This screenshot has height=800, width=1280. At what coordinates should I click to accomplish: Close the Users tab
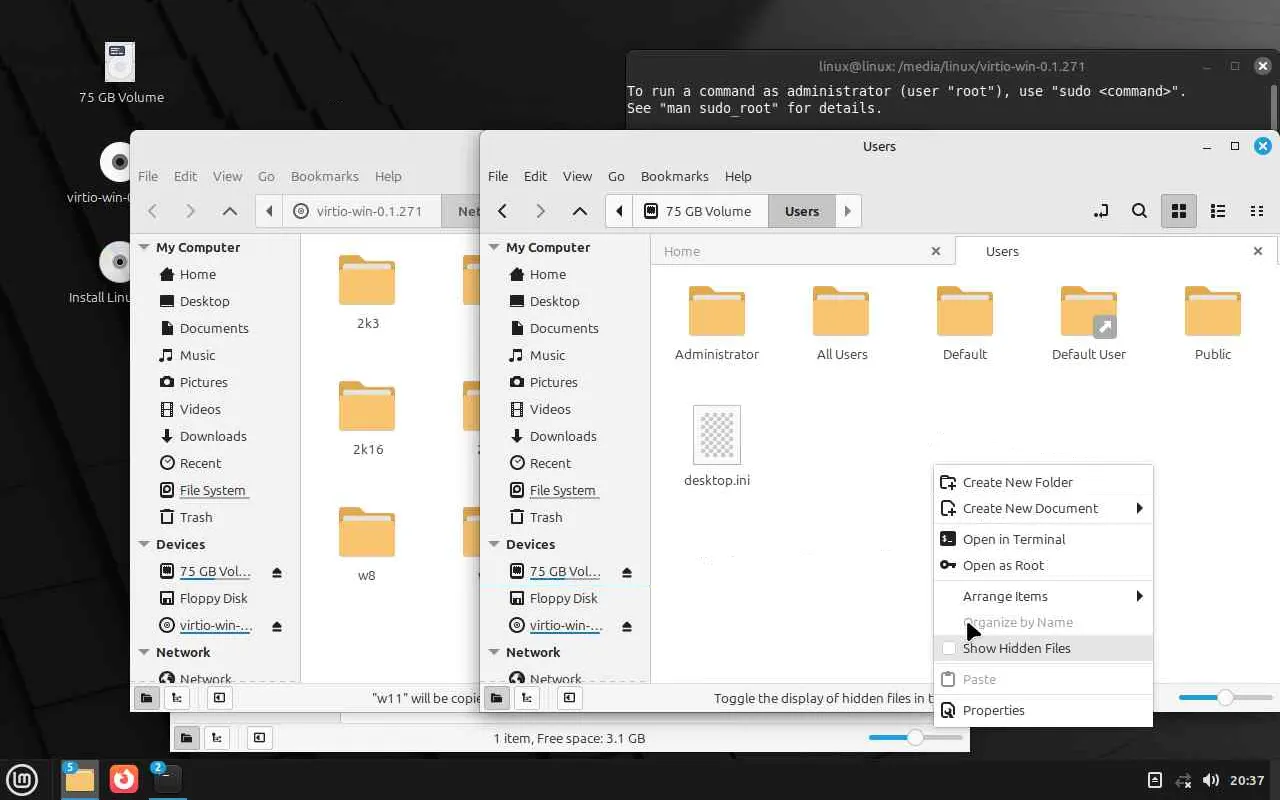tap(1258, 251)
